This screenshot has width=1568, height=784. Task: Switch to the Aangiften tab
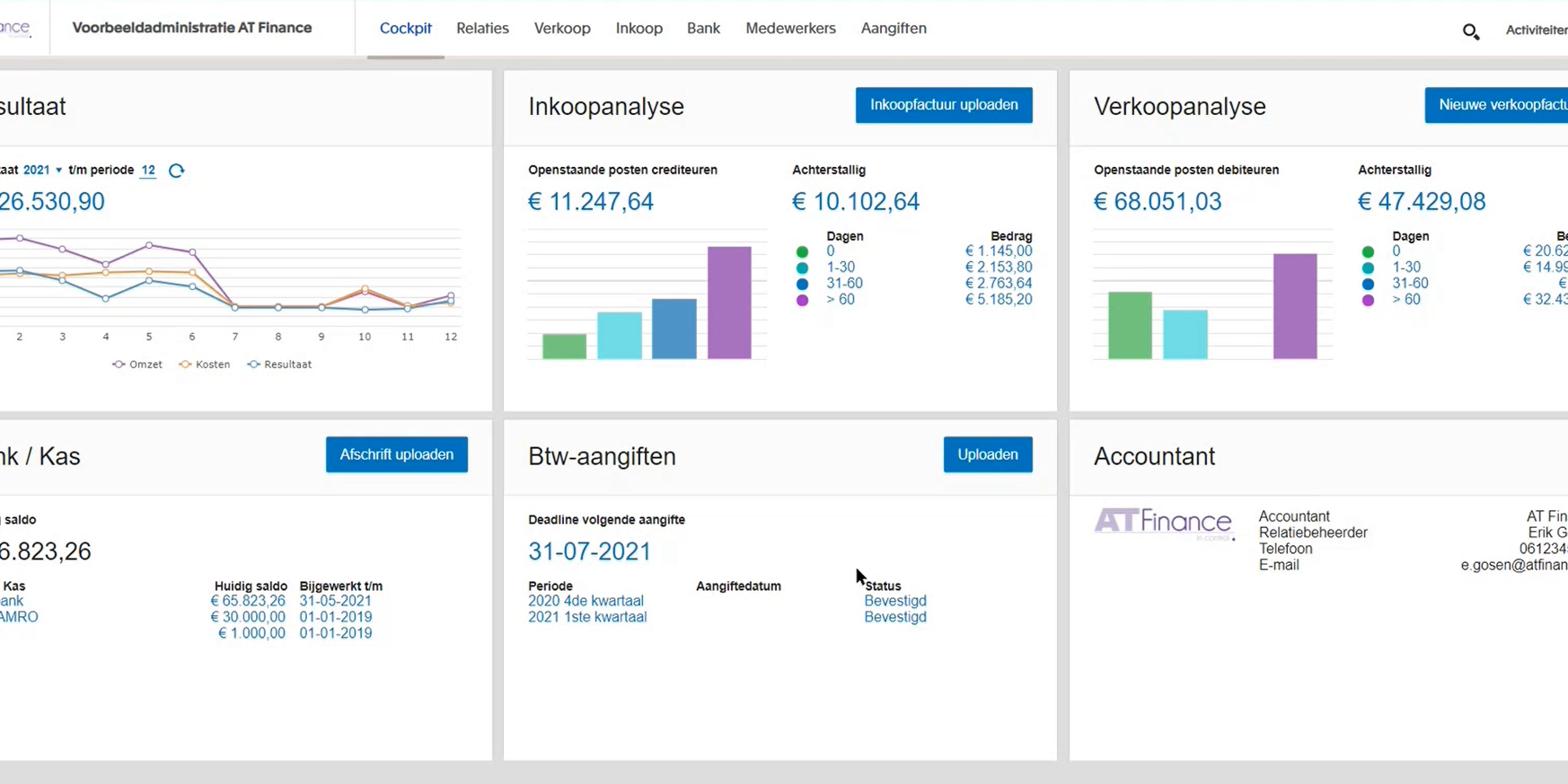click(894, 29)
